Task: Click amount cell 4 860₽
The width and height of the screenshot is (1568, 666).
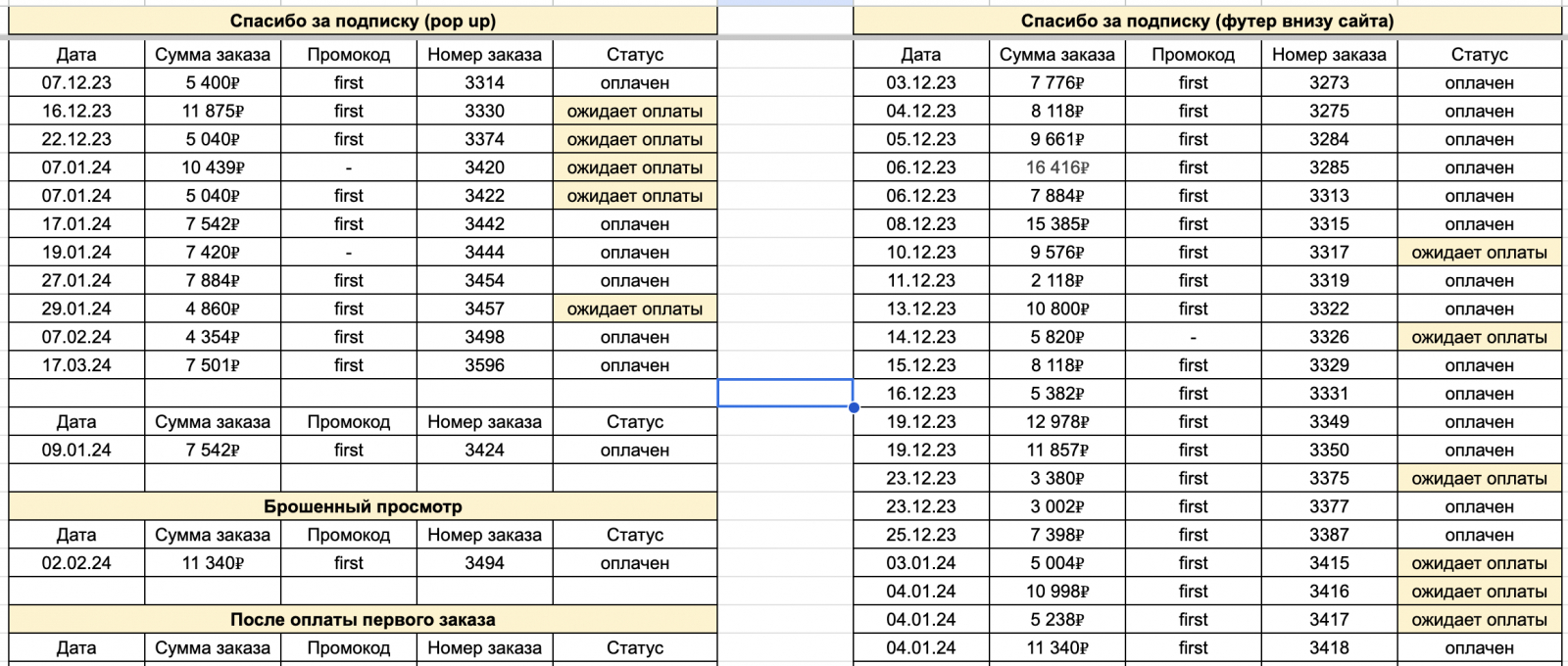Action: coord(213,309)
